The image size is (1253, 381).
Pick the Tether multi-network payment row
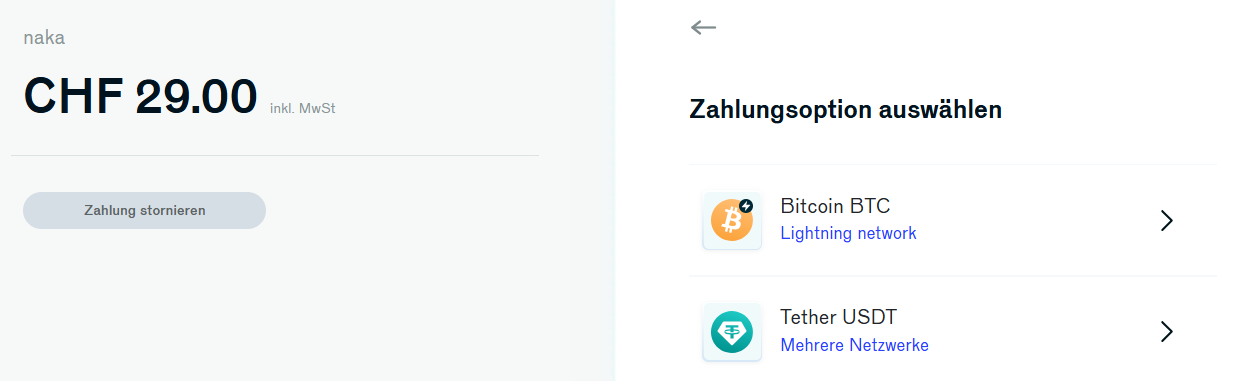(x=952, y=332)
